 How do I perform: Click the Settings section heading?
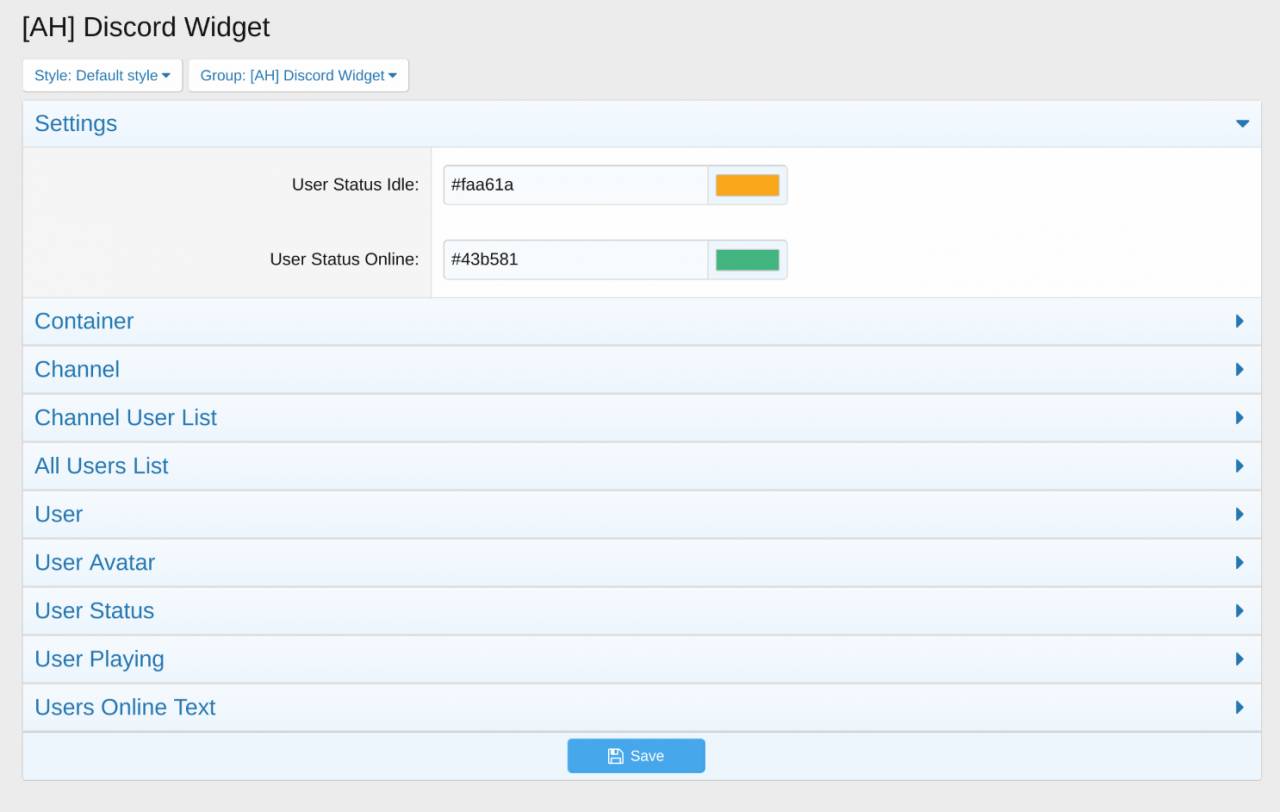pyautogui.click(x=76, y=124)
